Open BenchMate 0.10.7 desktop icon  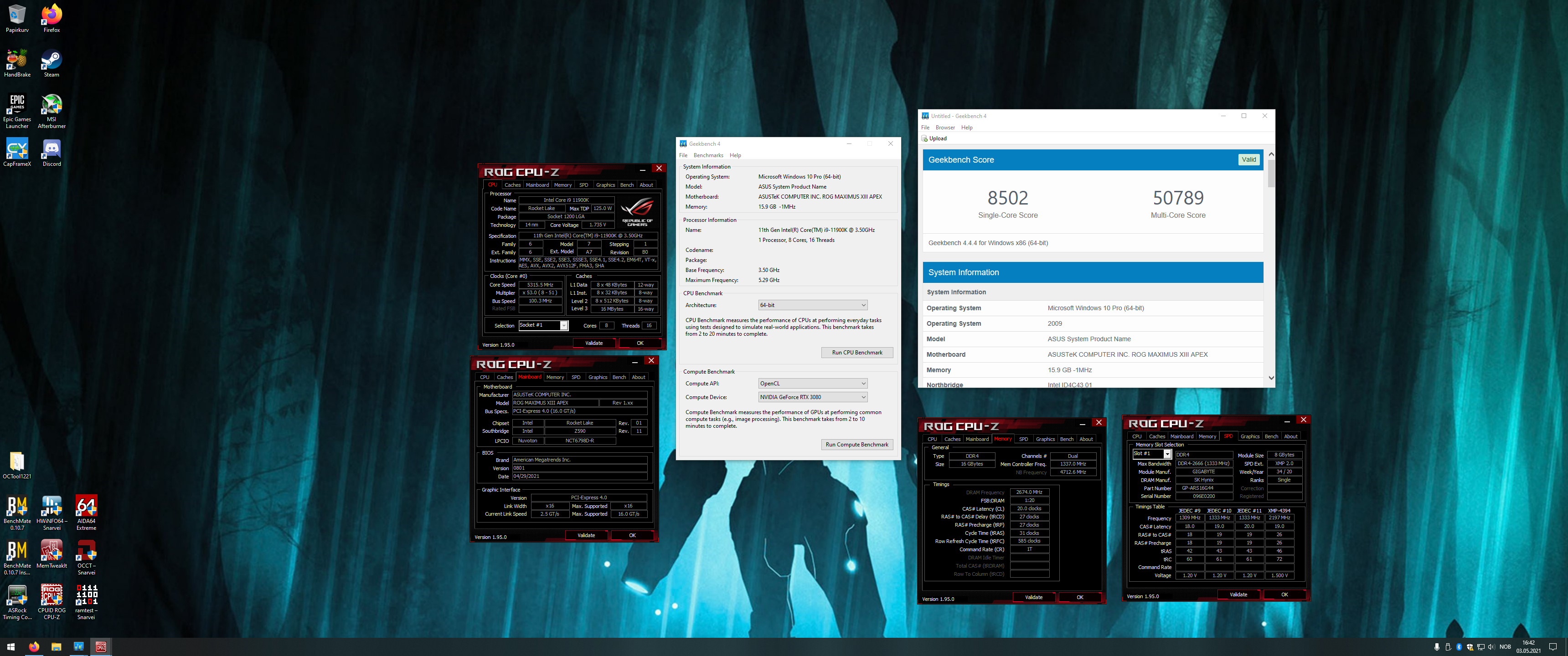(x=17, y=513)
